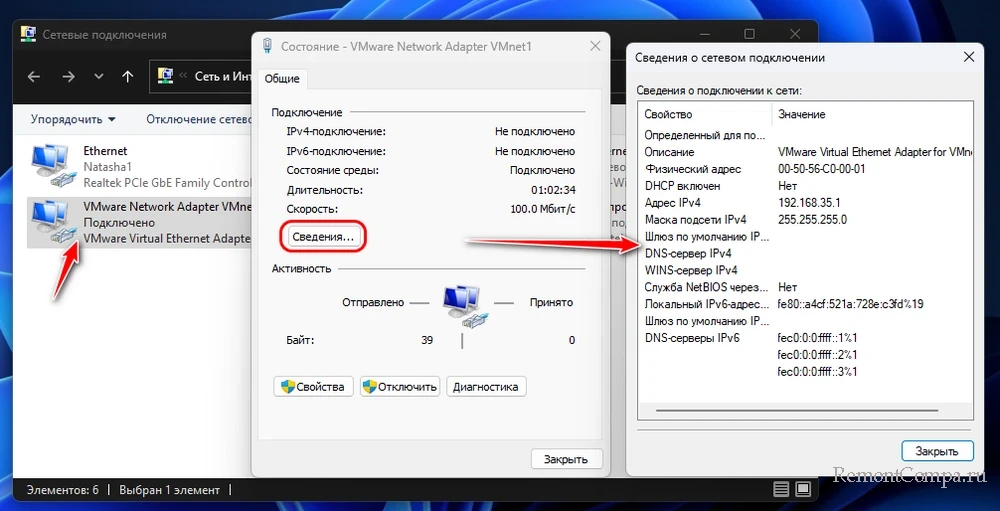This screenshot has width=1000, height=511.
Task: Select the «Физический адрес» row
Action: [805, 169]
